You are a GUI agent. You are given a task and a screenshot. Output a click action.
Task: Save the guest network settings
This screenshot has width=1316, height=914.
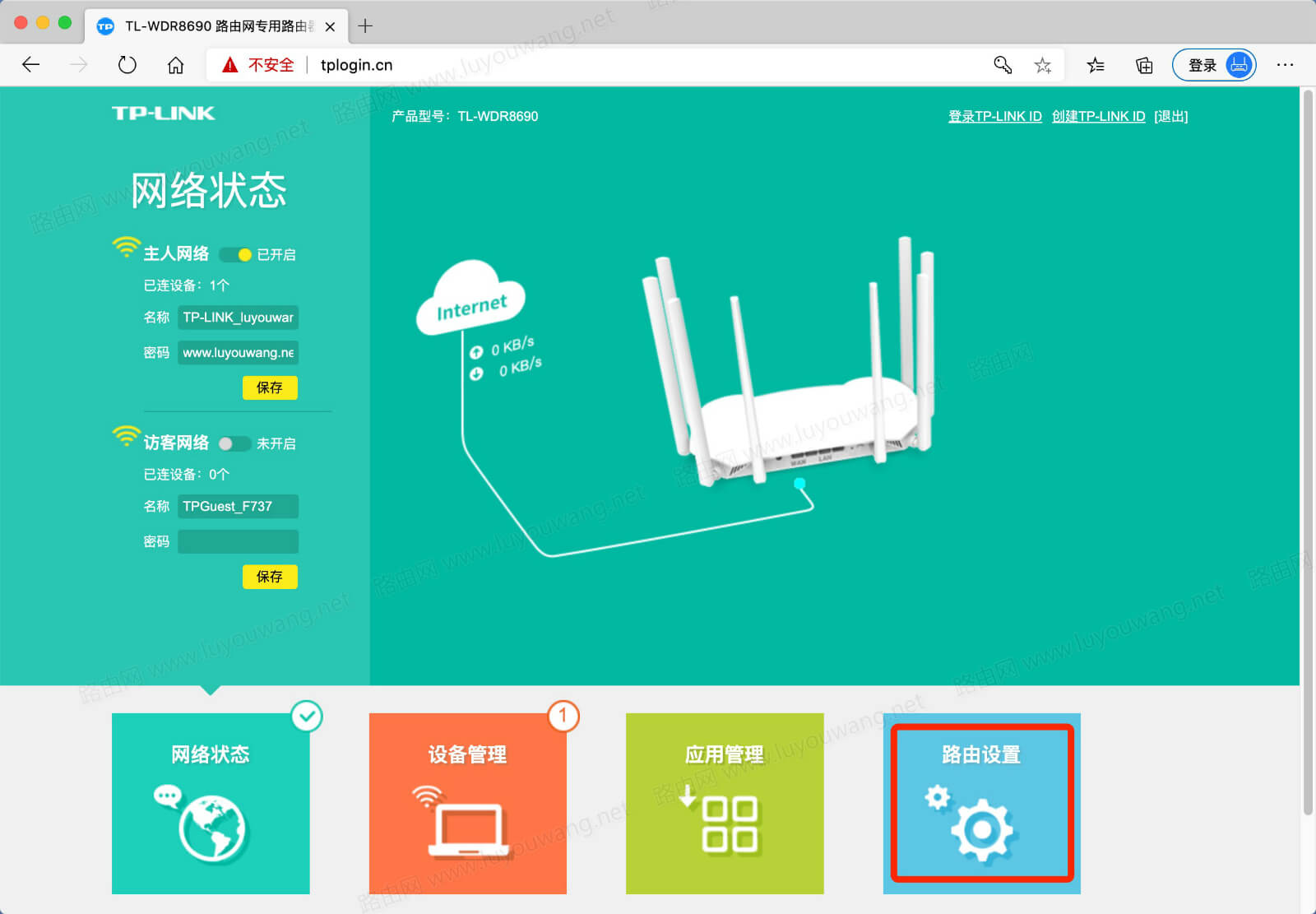[270, 577]
